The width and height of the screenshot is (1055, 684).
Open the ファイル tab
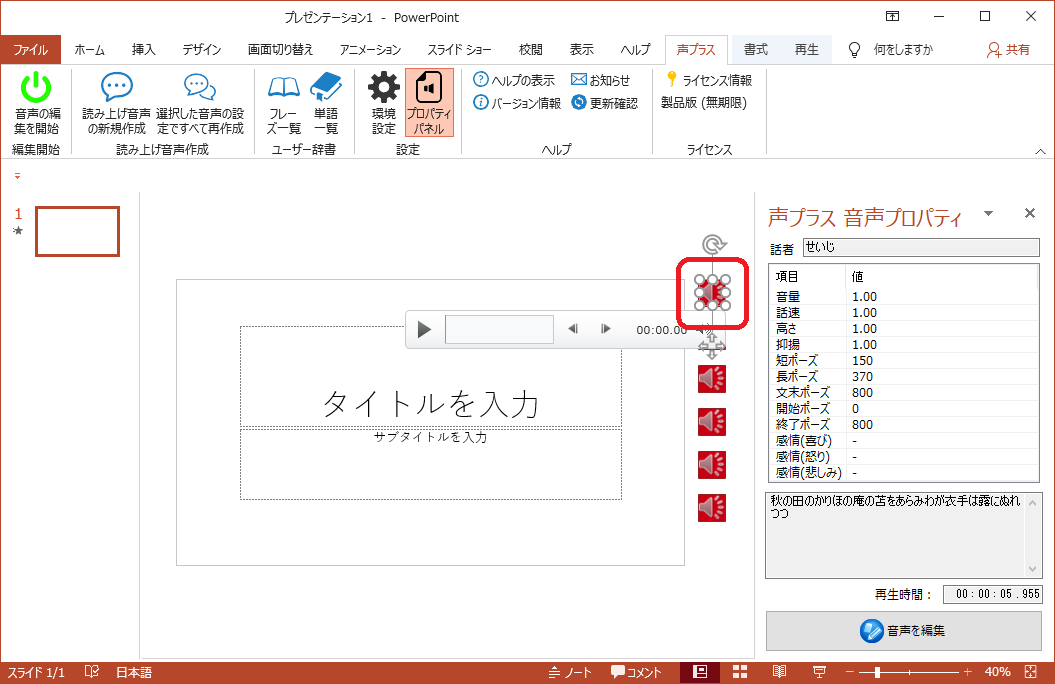tap(30, 50)
